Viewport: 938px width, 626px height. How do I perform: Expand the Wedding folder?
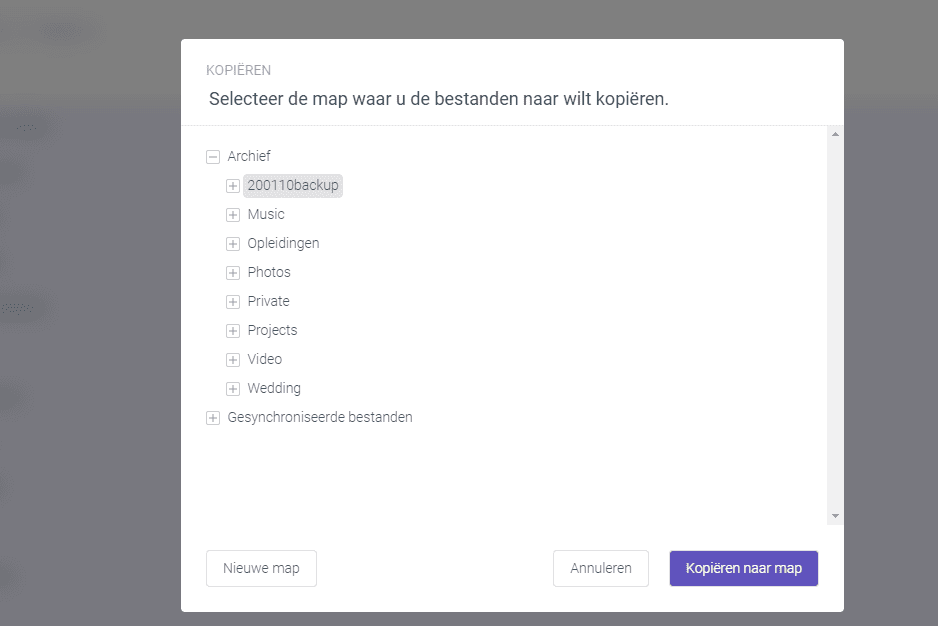(232, 388)
